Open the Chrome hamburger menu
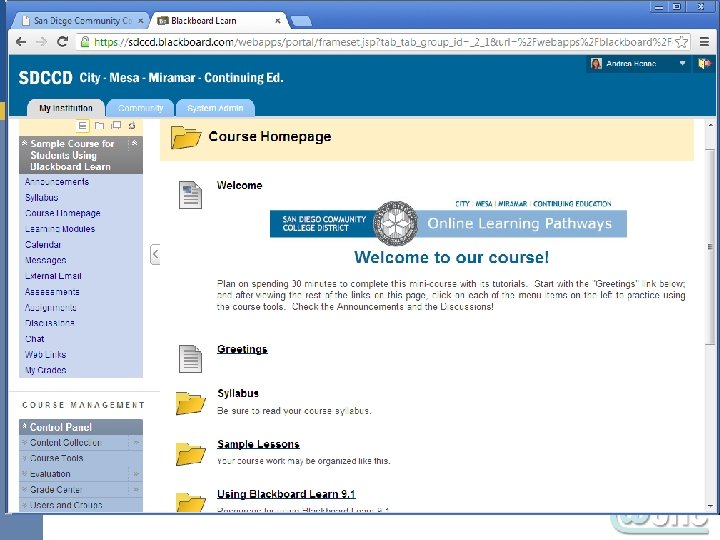 point(704,42)
